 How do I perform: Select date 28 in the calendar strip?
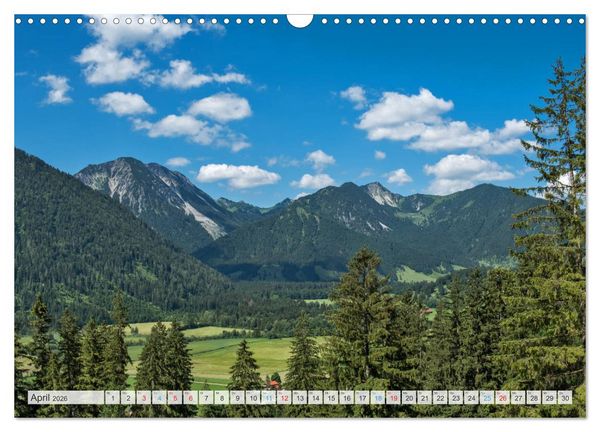(x=534, y=398)
